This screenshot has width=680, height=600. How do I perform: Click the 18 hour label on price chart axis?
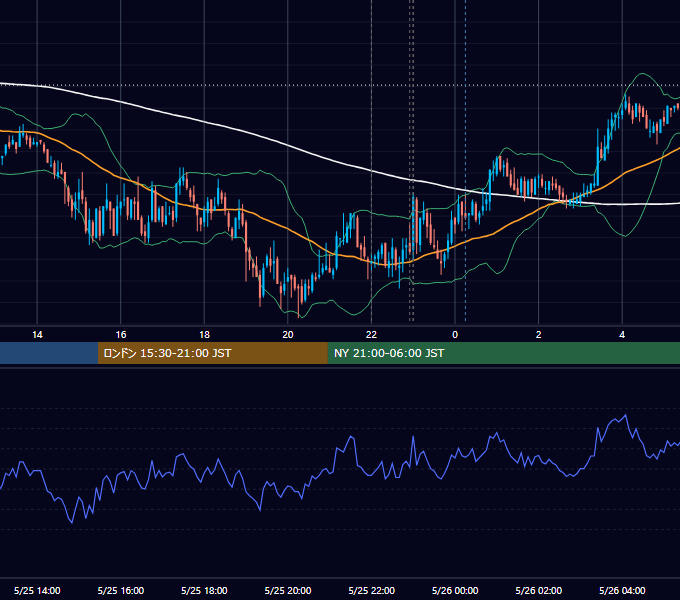(204, 335)
